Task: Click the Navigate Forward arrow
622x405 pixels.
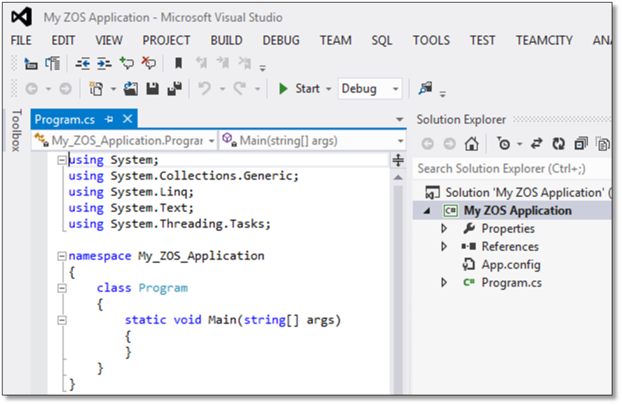Action: (x=65, y=89)
